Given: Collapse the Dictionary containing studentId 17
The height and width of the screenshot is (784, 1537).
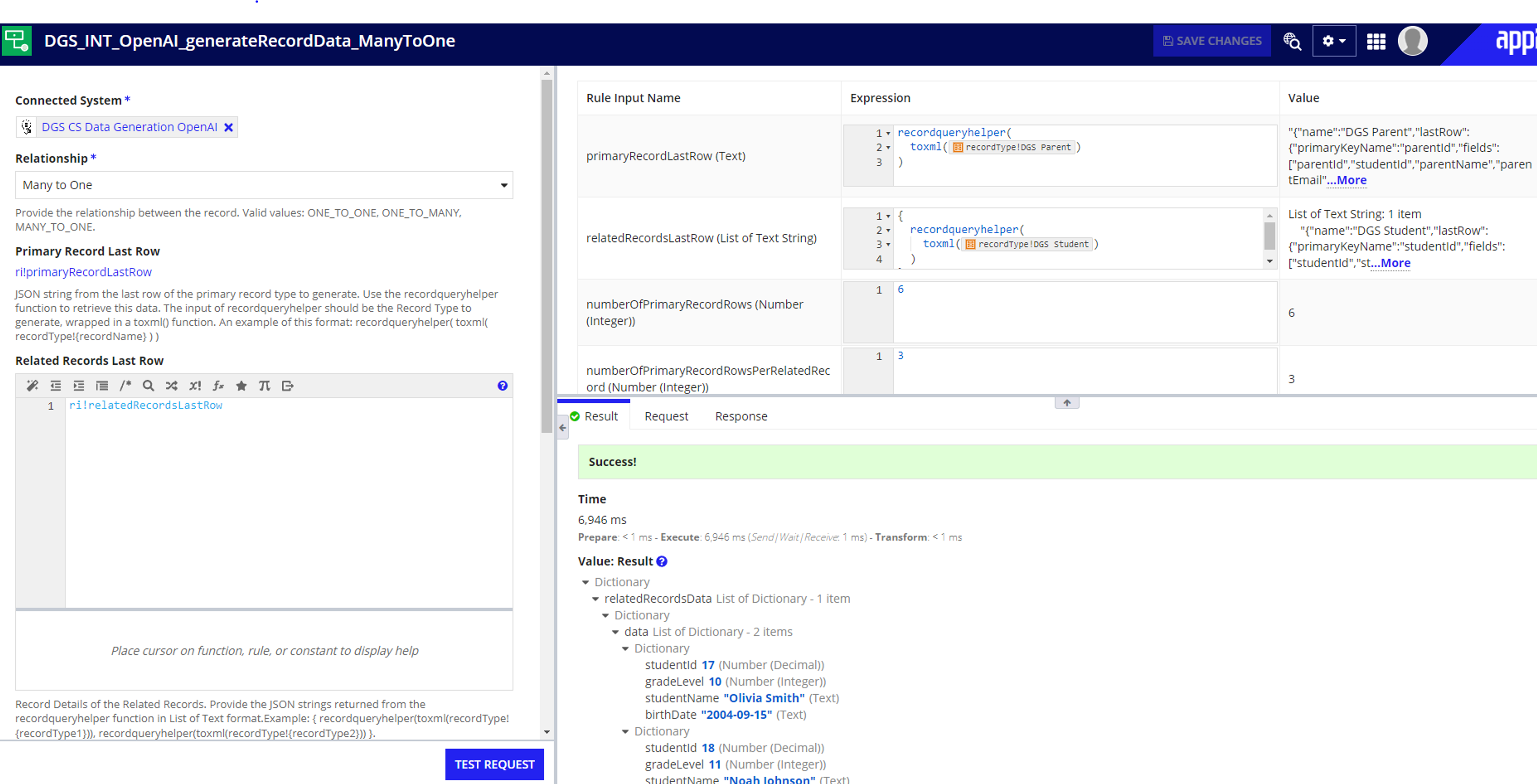Looking at the screenshot, I should coord(625,649).
